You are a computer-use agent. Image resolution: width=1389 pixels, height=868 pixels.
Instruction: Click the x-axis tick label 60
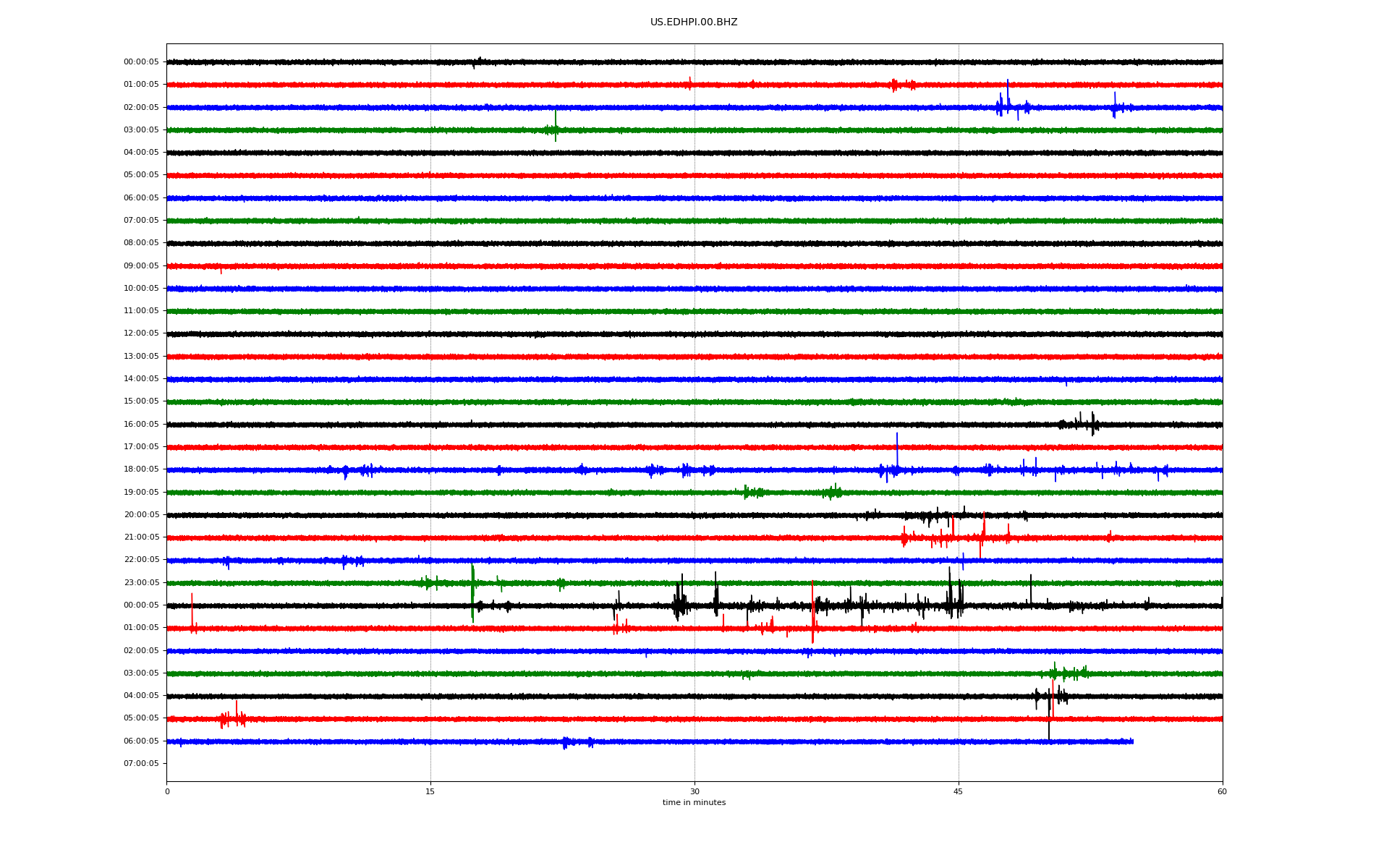1222,791
